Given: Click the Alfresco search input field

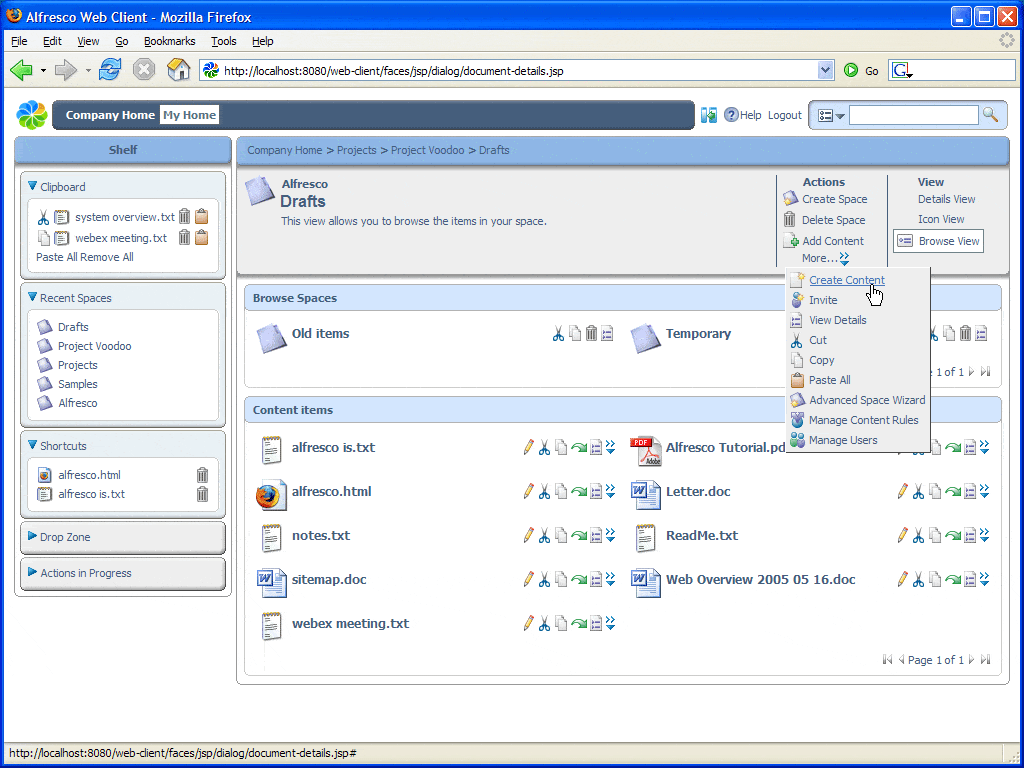Looking at the screenshot, I should click(x=913, y=115).
